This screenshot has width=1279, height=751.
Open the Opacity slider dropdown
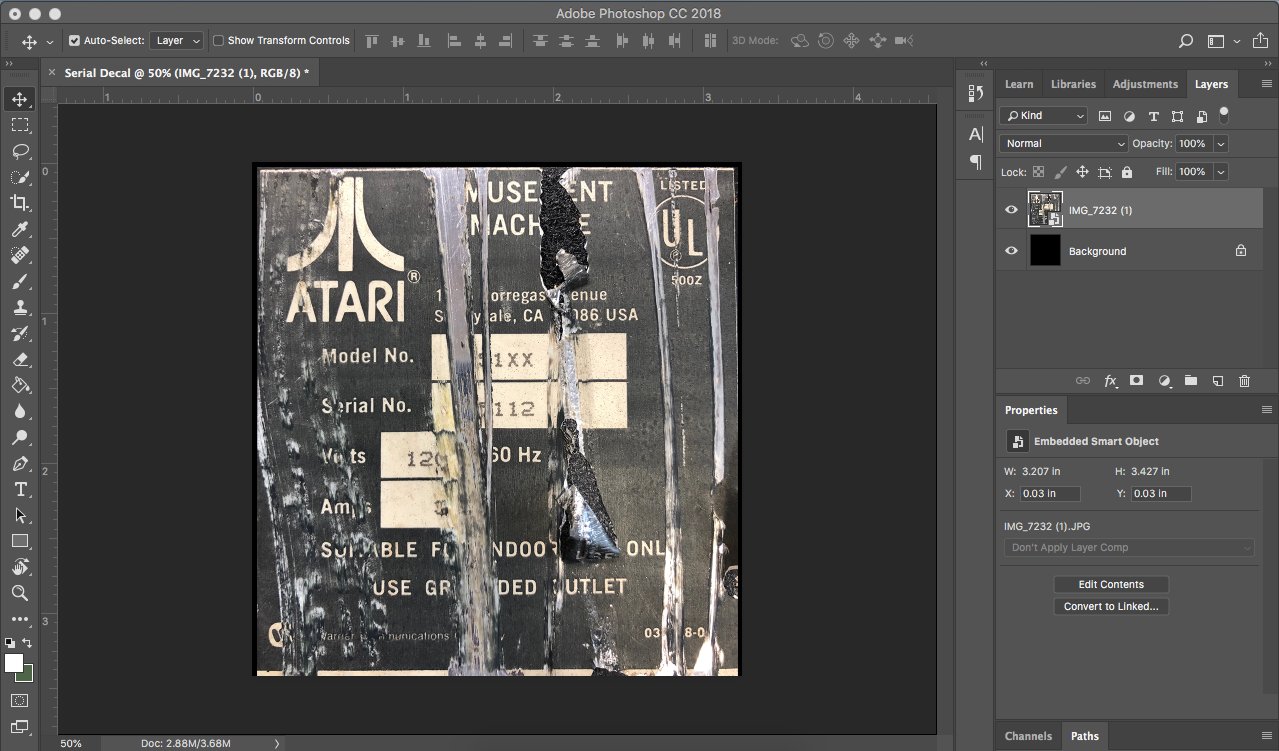coord(1221,144)
